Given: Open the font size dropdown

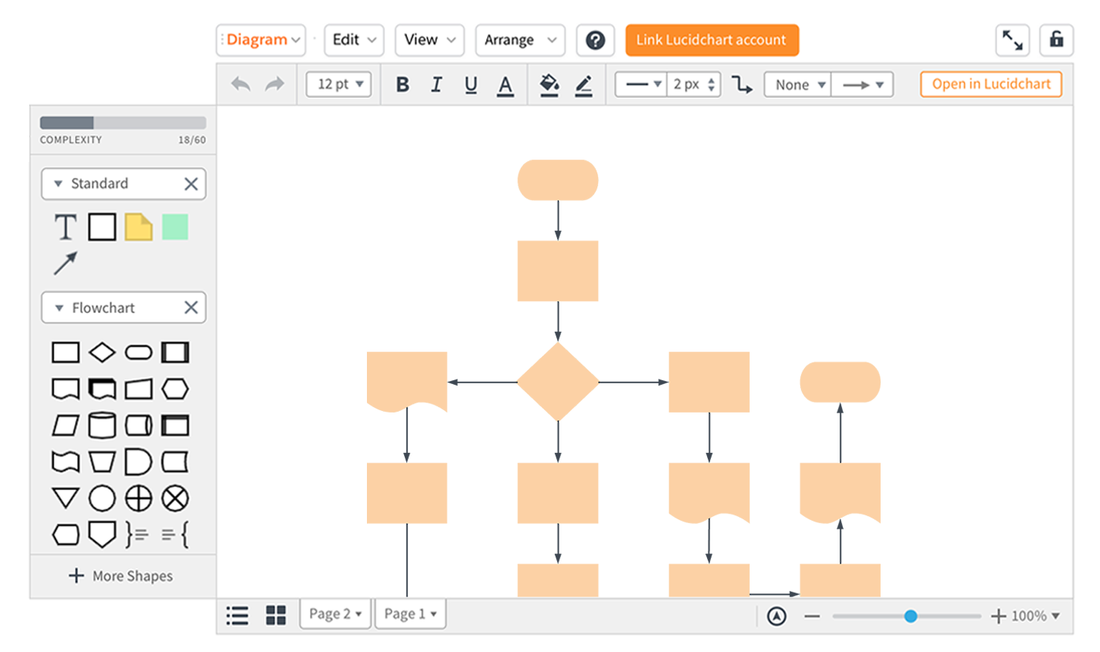Looking at the screenshot, I should (x=338, y=84).
